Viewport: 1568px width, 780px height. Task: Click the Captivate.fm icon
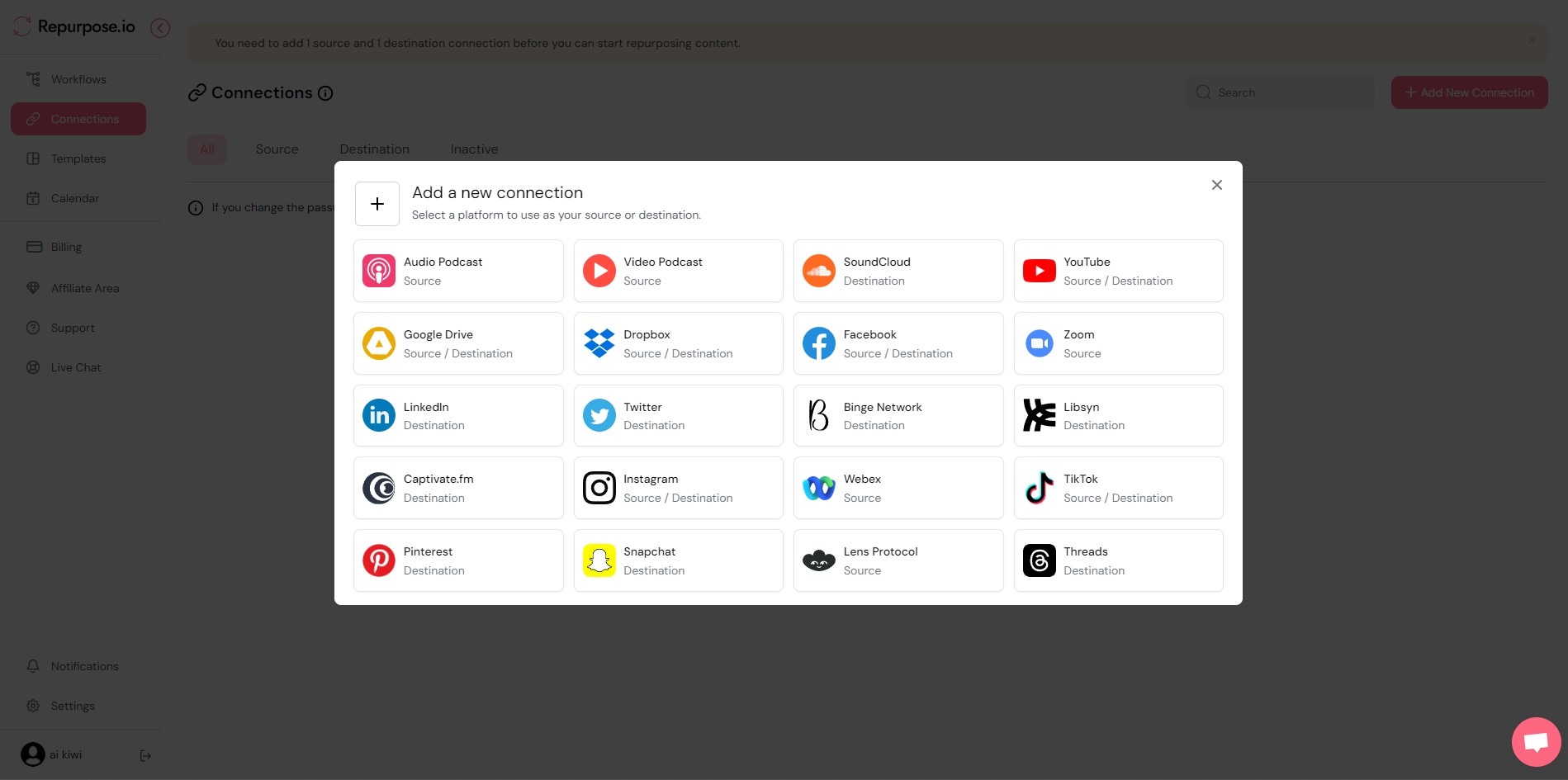point(379,488)
